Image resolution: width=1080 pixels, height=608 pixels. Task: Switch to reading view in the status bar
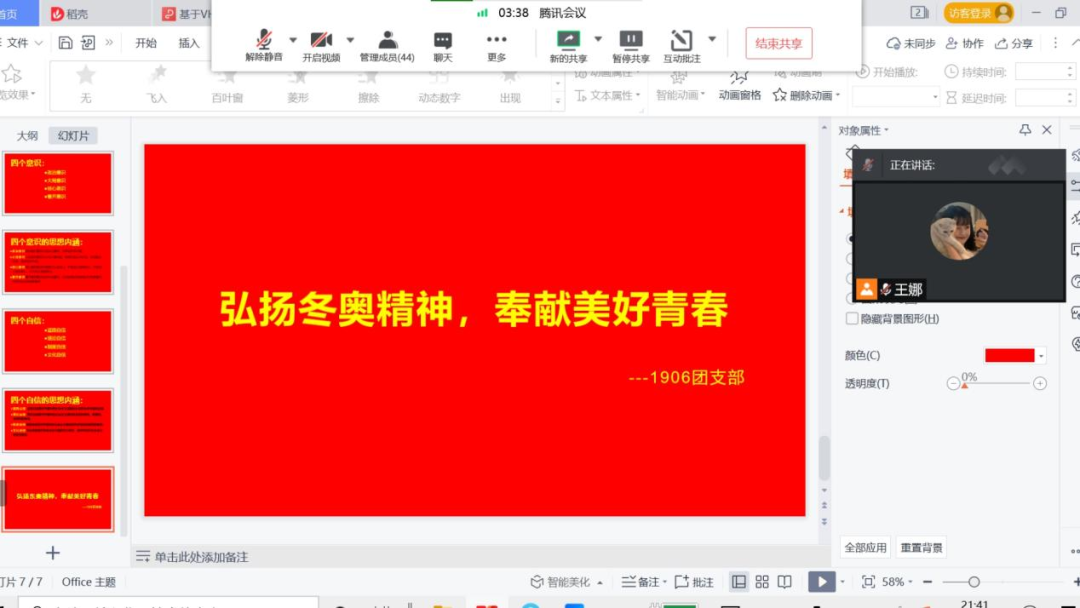point(785,582)
